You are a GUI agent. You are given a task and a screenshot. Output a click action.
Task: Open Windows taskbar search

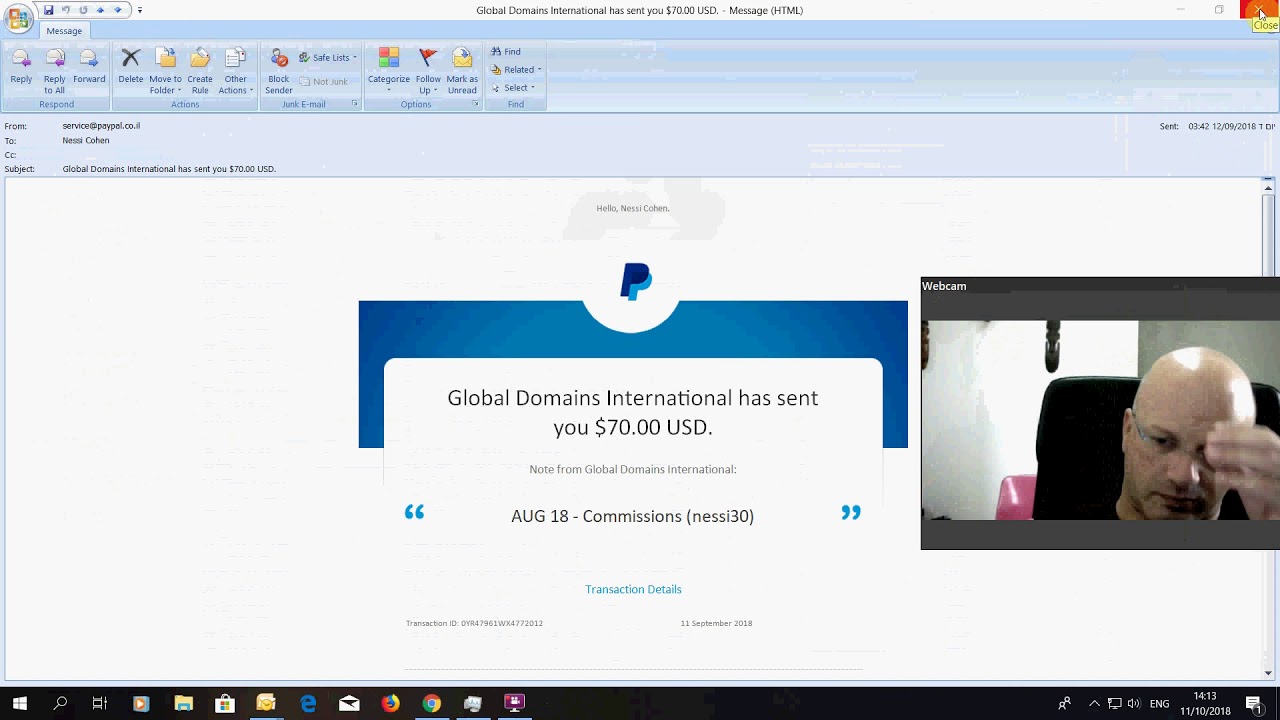pos(60,703)
